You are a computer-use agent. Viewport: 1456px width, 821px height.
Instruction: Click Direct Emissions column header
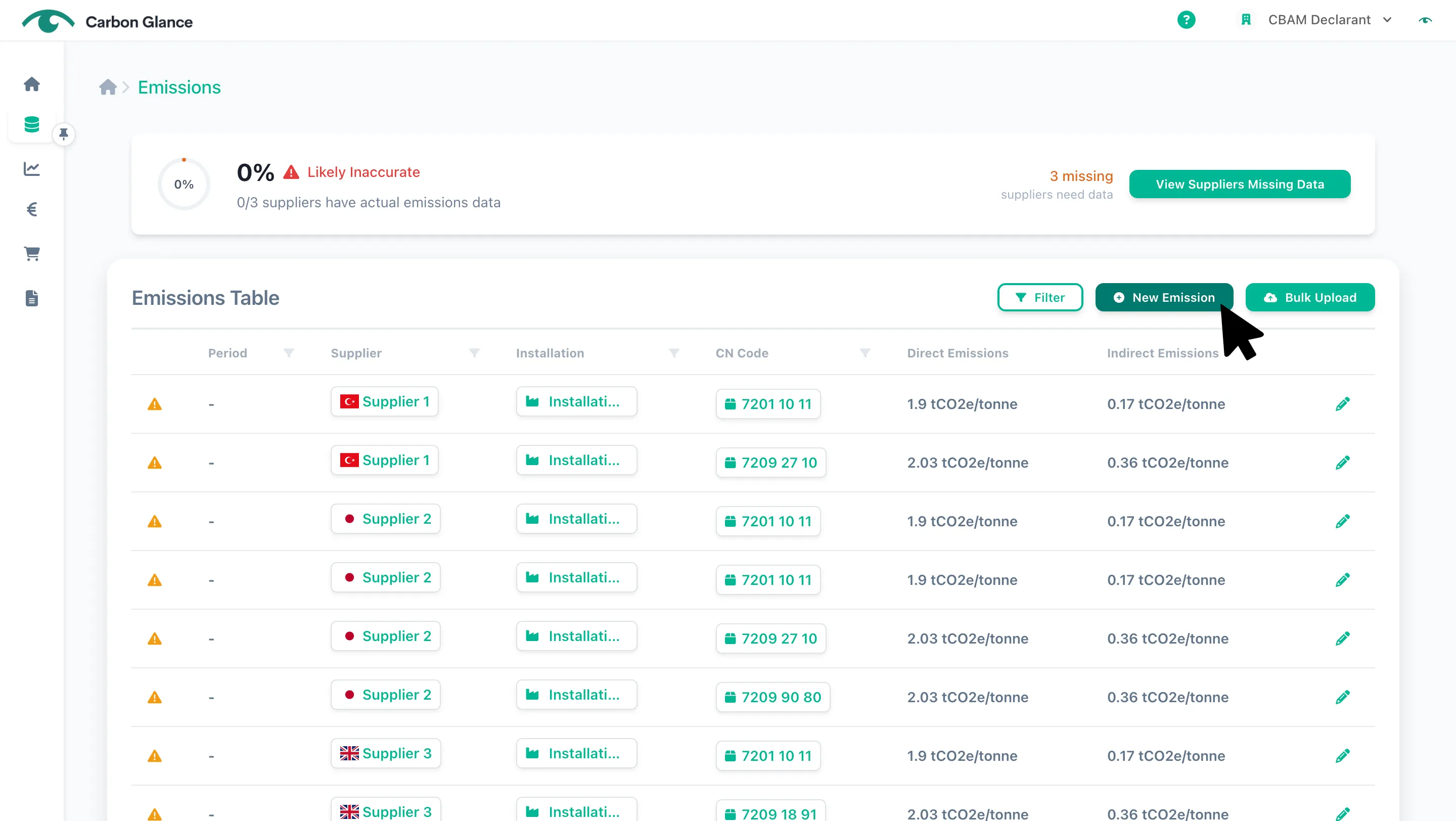[958, 353]
